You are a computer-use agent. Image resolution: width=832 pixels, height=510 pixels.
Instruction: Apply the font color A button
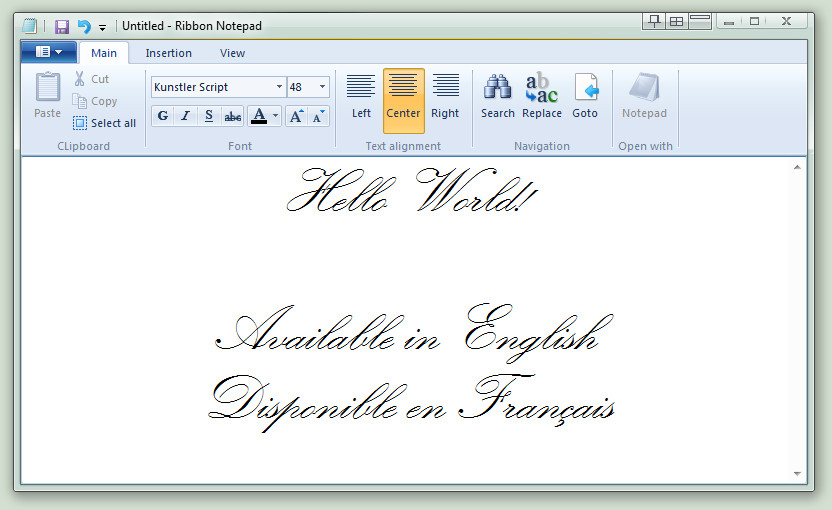point(259,116)
